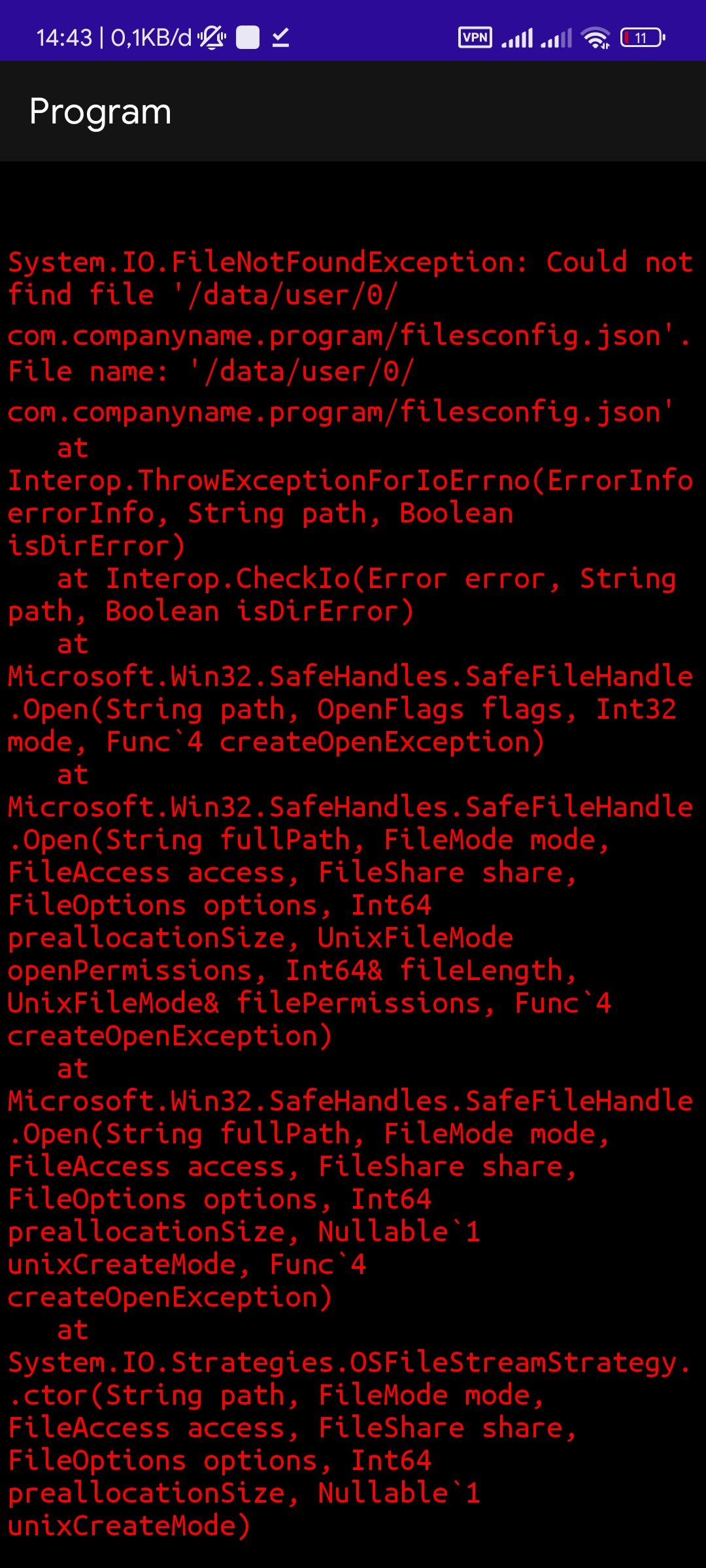This screenshot has width=706, height=1568.
Task: Tap the first SIM signal strength bars
Action: [x=516, y=37]
